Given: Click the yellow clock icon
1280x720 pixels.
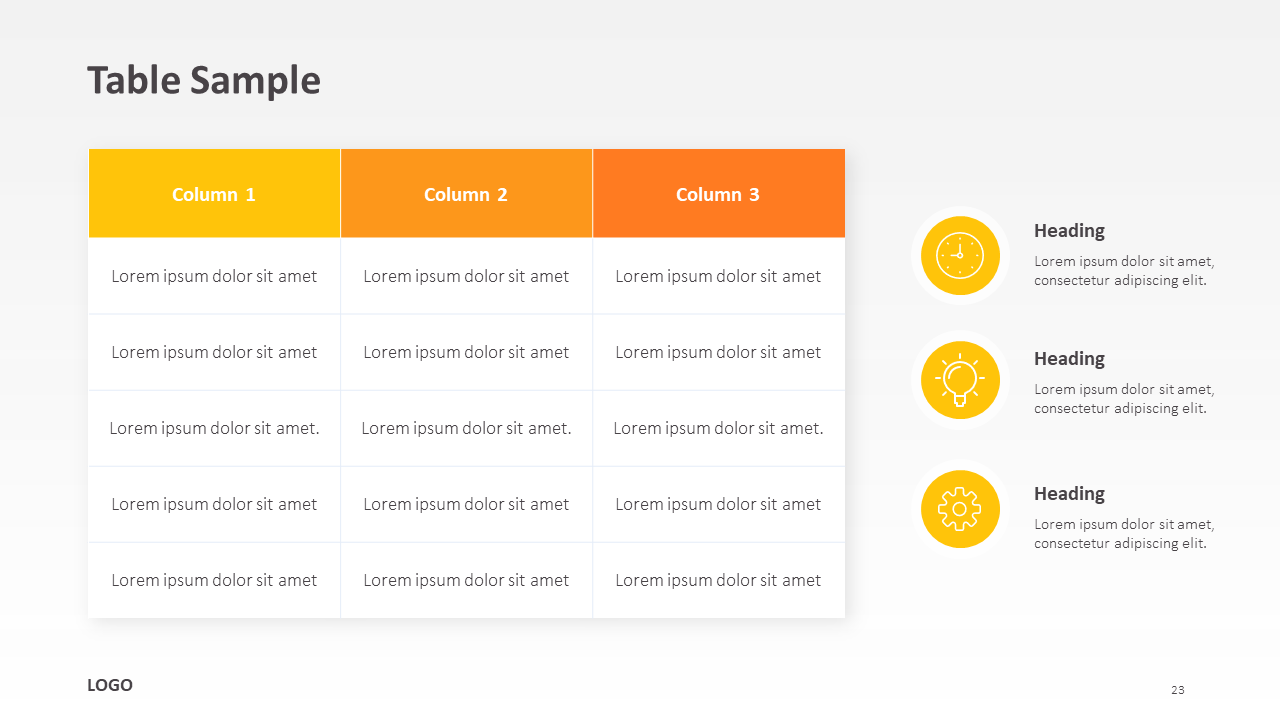Looking at the screenshot, I should (960, 255).
